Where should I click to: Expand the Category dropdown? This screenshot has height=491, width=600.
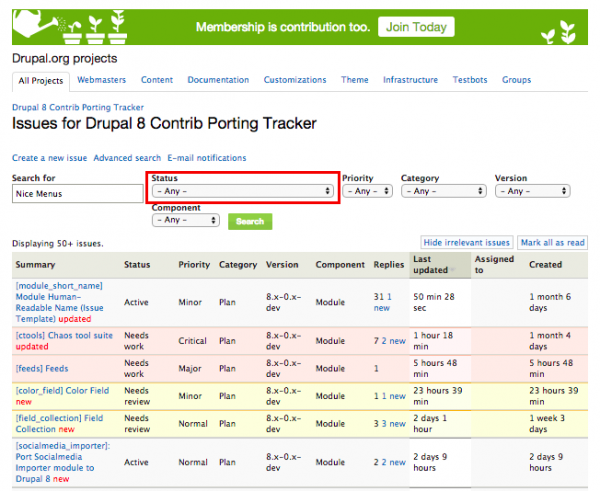click(x=443, y=191)
